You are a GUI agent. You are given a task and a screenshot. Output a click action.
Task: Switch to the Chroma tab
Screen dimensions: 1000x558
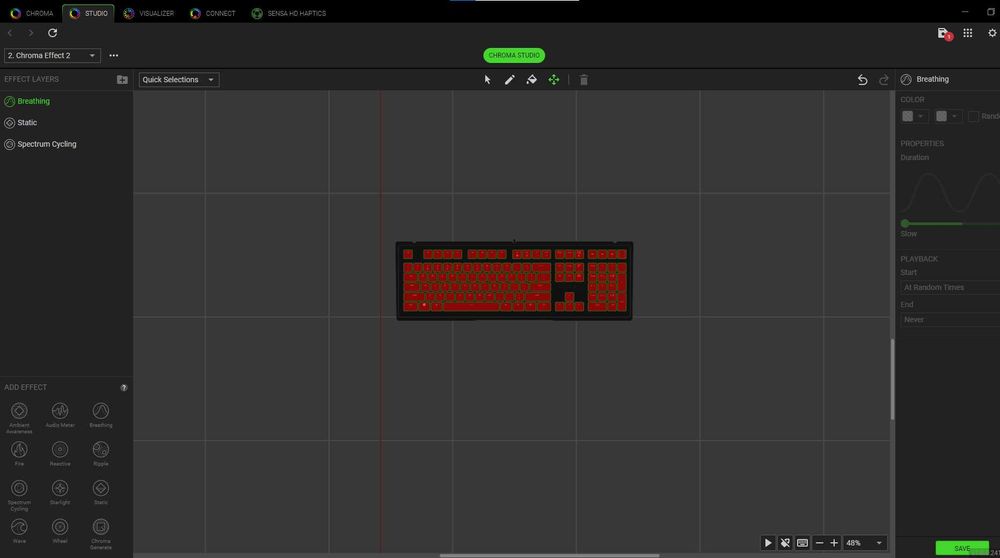pyautogui.click(x=32, y=13)
